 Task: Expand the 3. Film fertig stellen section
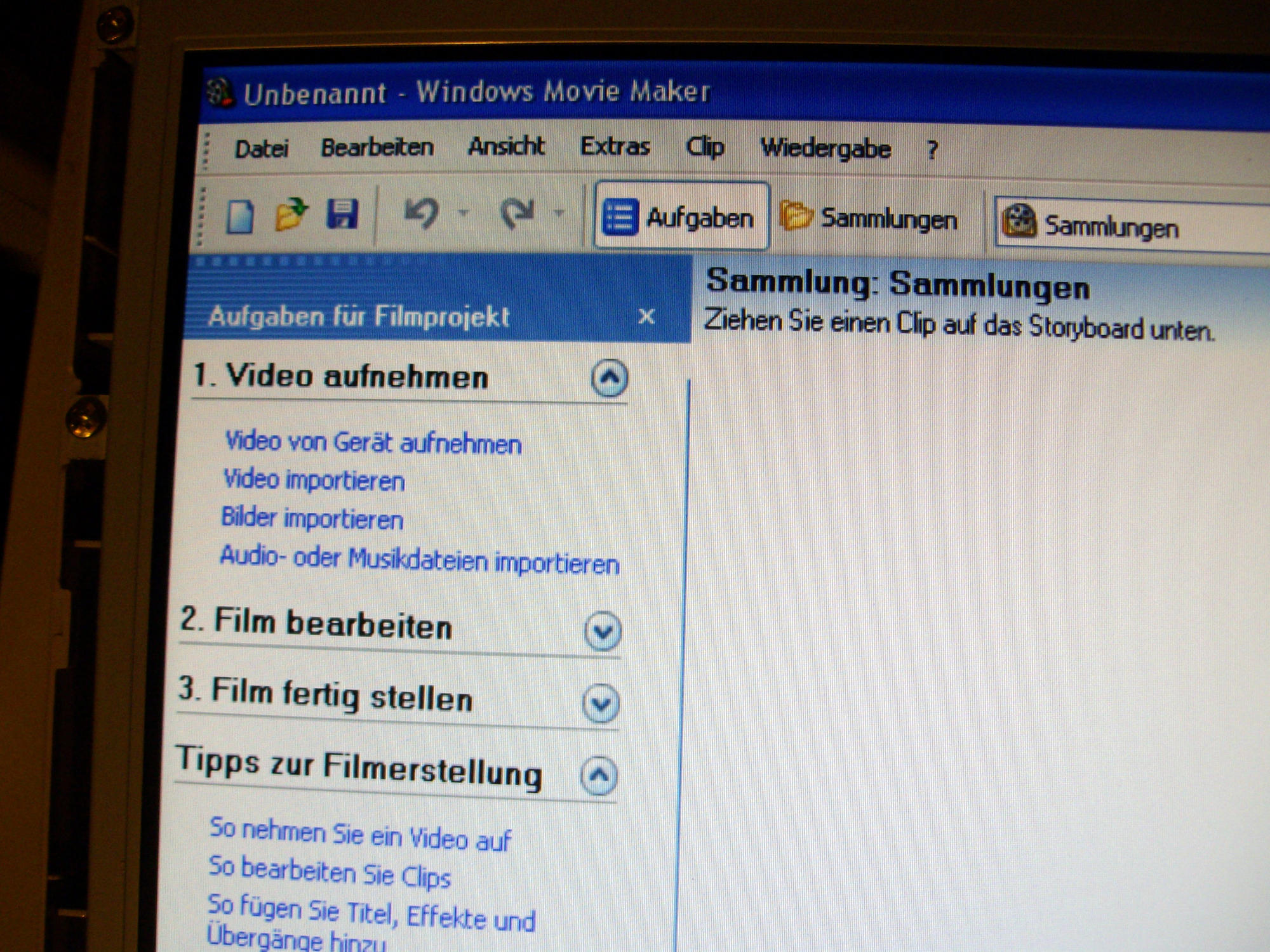(601, 703)
